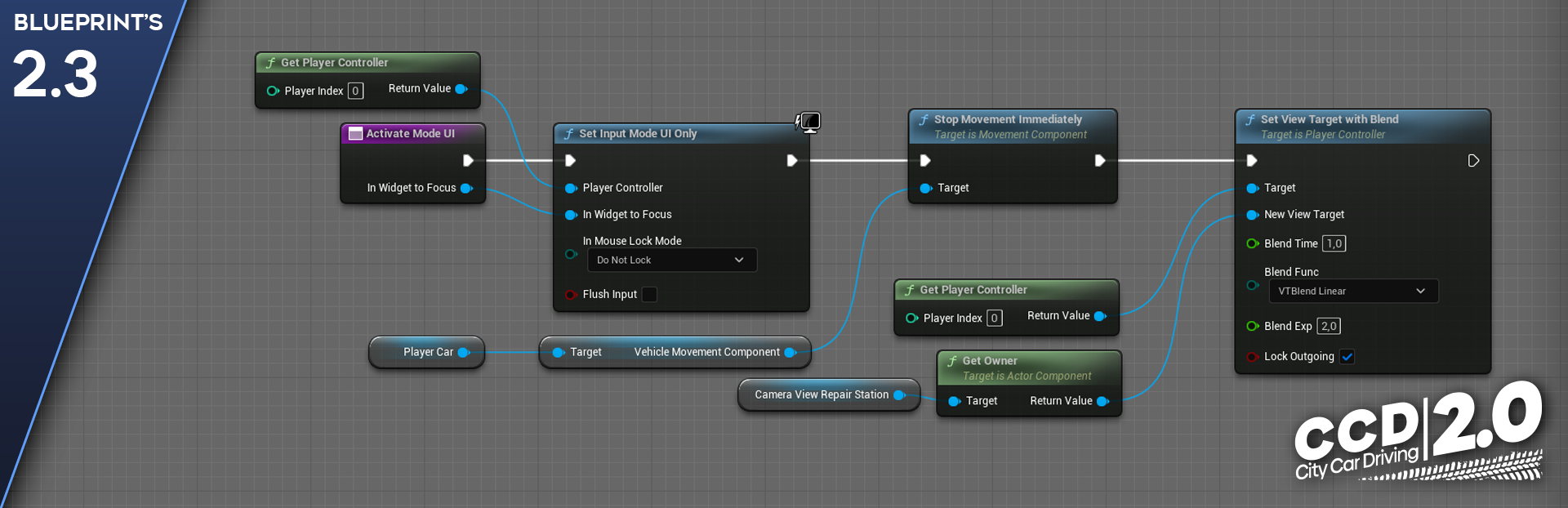This screenshot has height=508, width=1568.
Task: Click the Blend Exp value field
Action: click(x=1329, y=326)
